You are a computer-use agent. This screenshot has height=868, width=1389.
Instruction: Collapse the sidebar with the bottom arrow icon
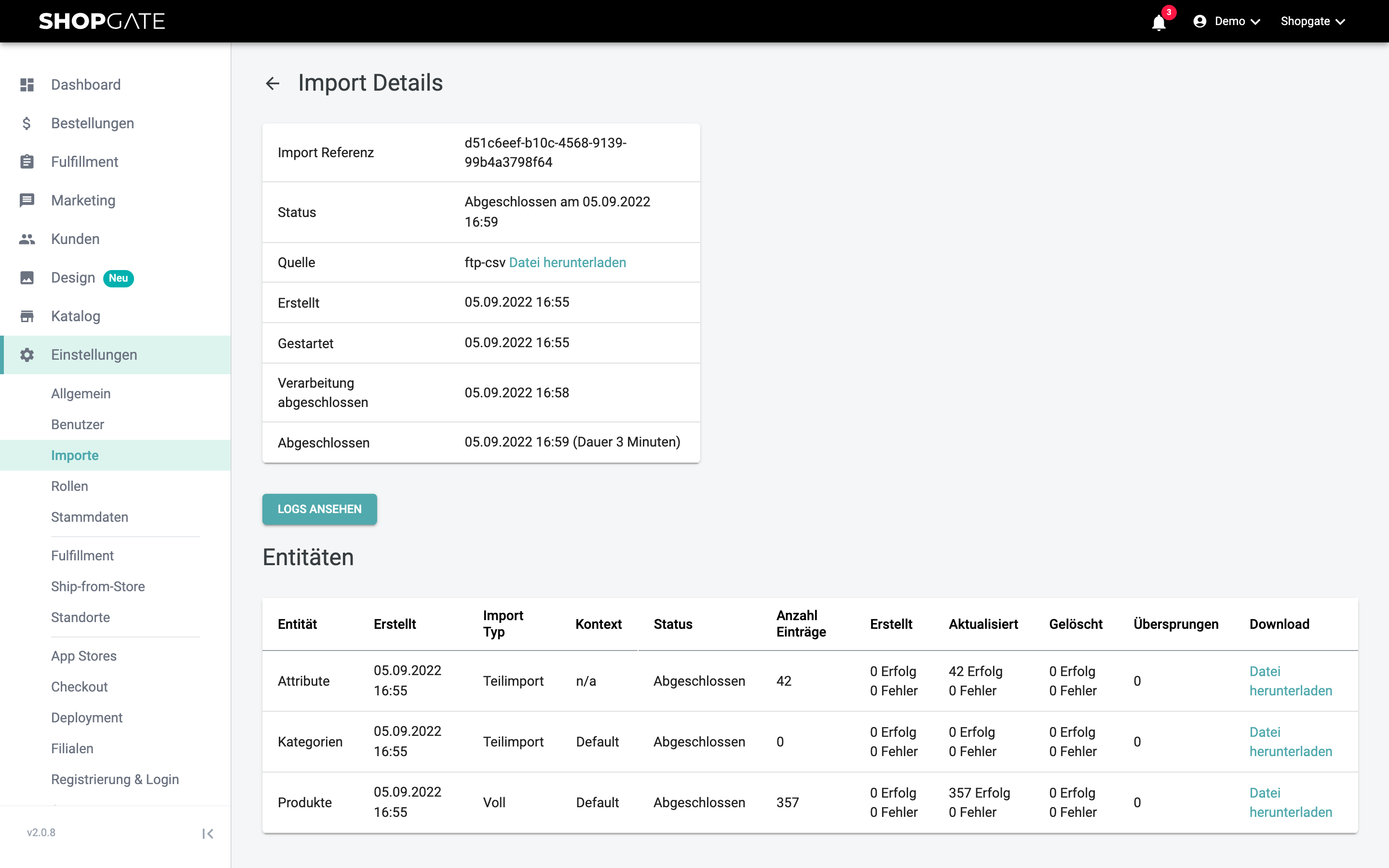click(x=208, y=834)
